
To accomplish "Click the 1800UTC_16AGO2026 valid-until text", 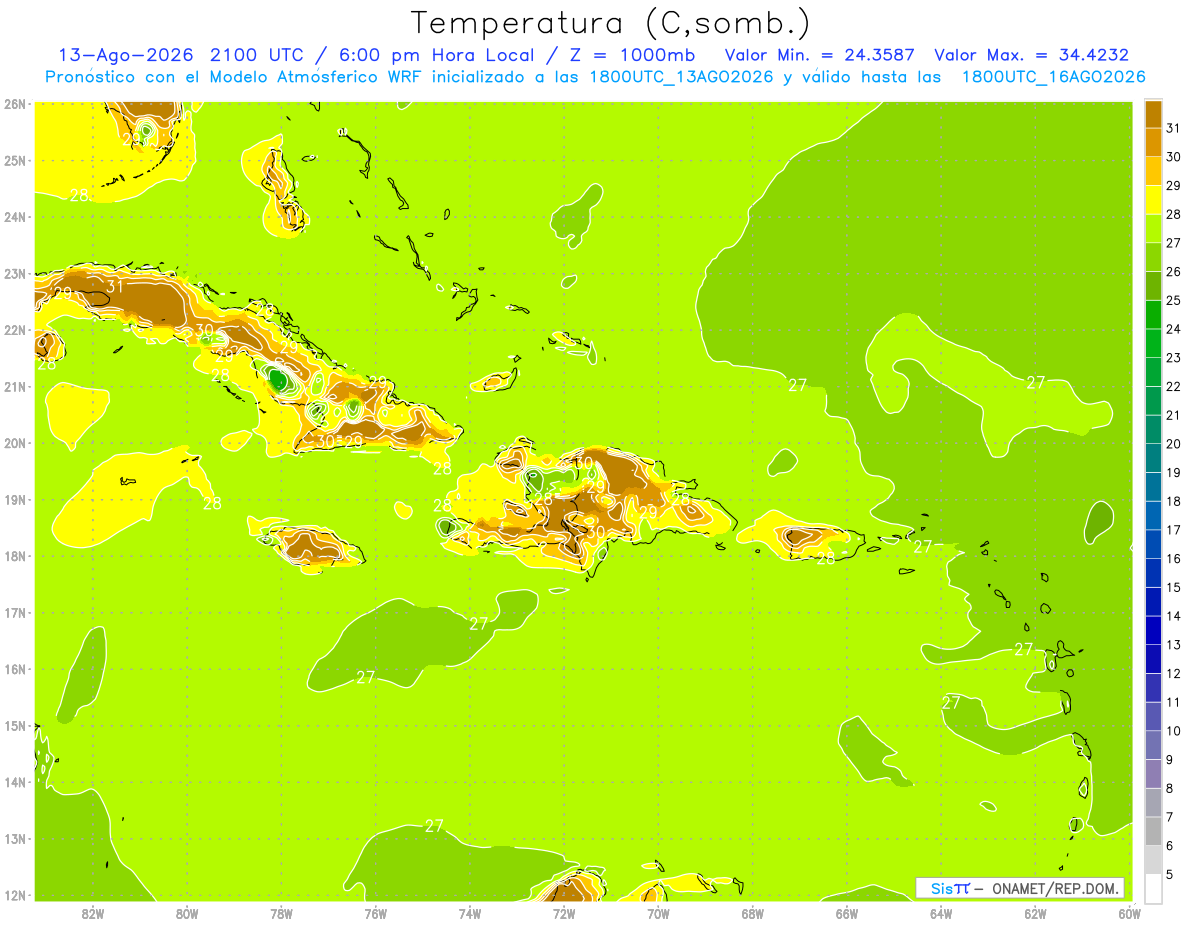I will (x=1053, y=77).
